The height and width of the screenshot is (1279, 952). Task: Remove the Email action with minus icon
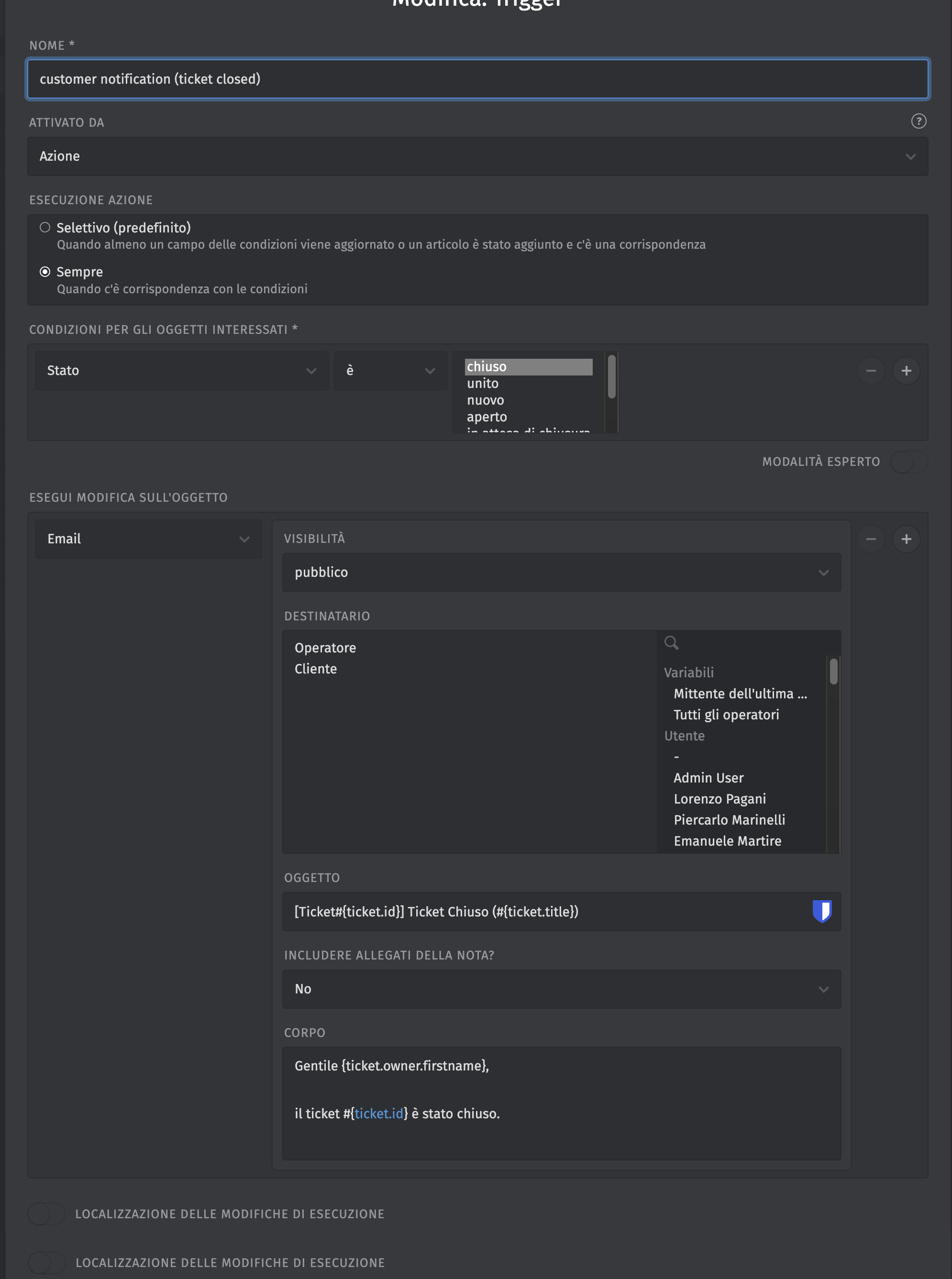click(871, 539)
